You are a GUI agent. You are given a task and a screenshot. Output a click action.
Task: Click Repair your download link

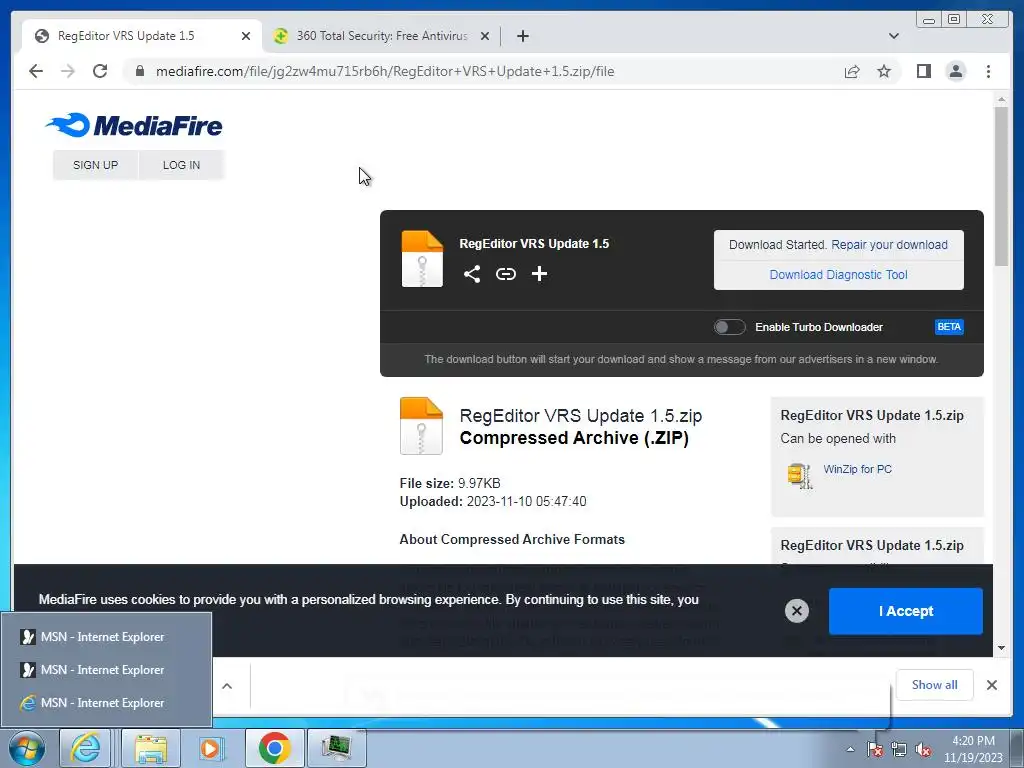click(x=889, y=245)
